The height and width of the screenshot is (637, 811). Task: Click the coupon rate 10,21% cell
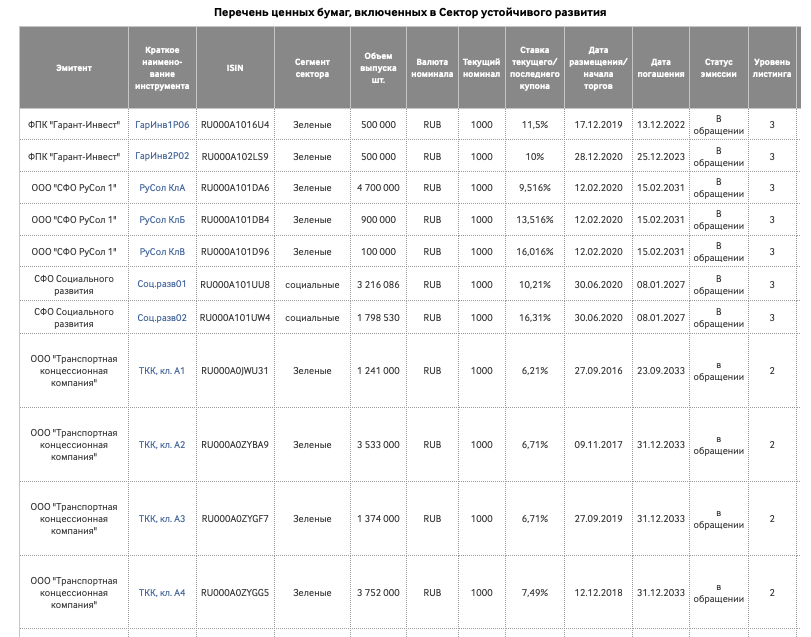(534, 284)
